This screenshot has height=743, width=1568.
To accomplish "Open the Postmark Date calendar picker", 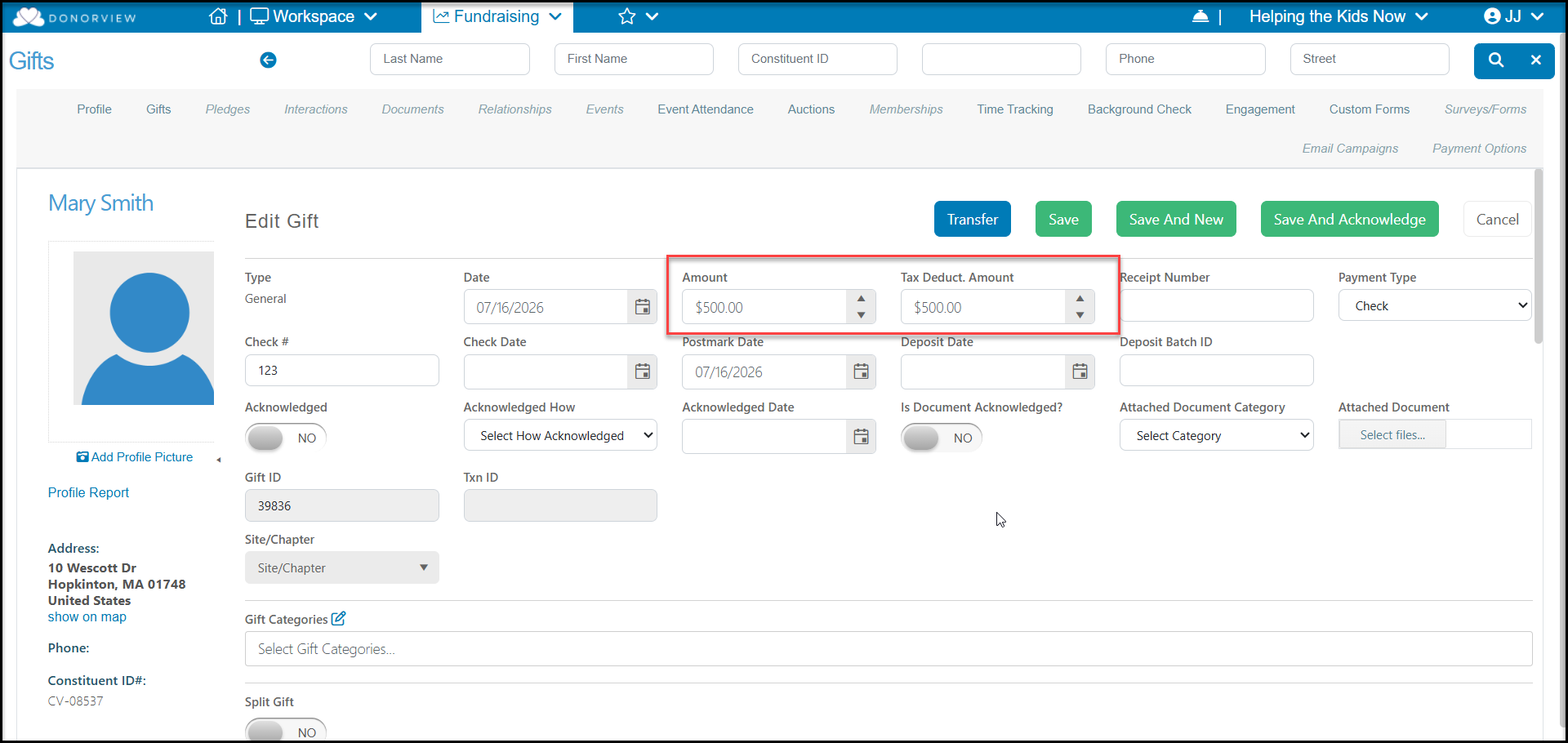I will (861, 371).
